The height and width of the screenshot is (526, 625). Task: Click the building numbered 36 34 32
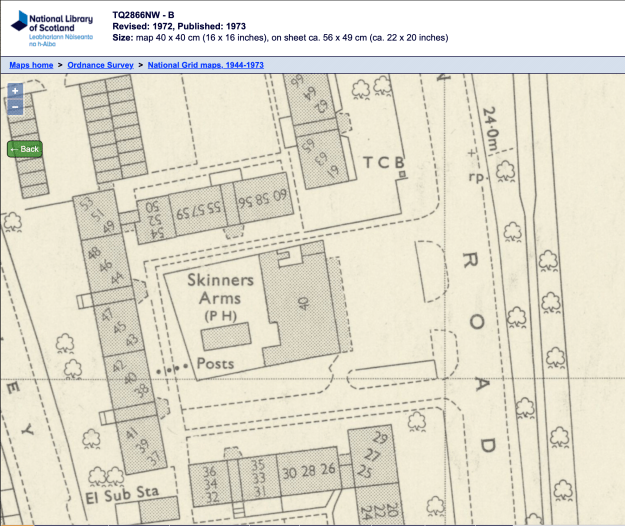click(x=210, y=484)
